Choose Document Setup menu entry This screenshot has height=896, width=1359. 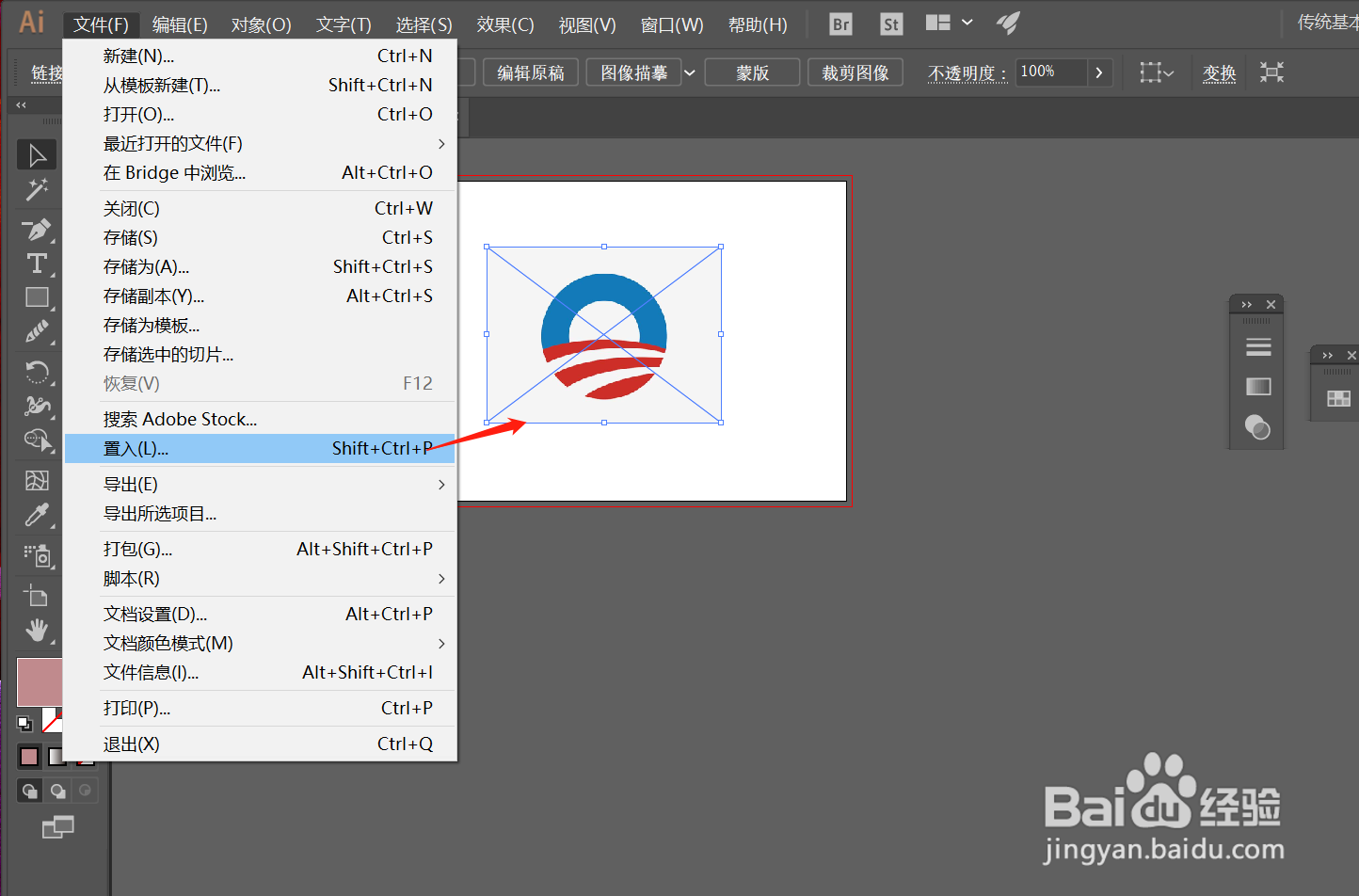pos(260,615)
